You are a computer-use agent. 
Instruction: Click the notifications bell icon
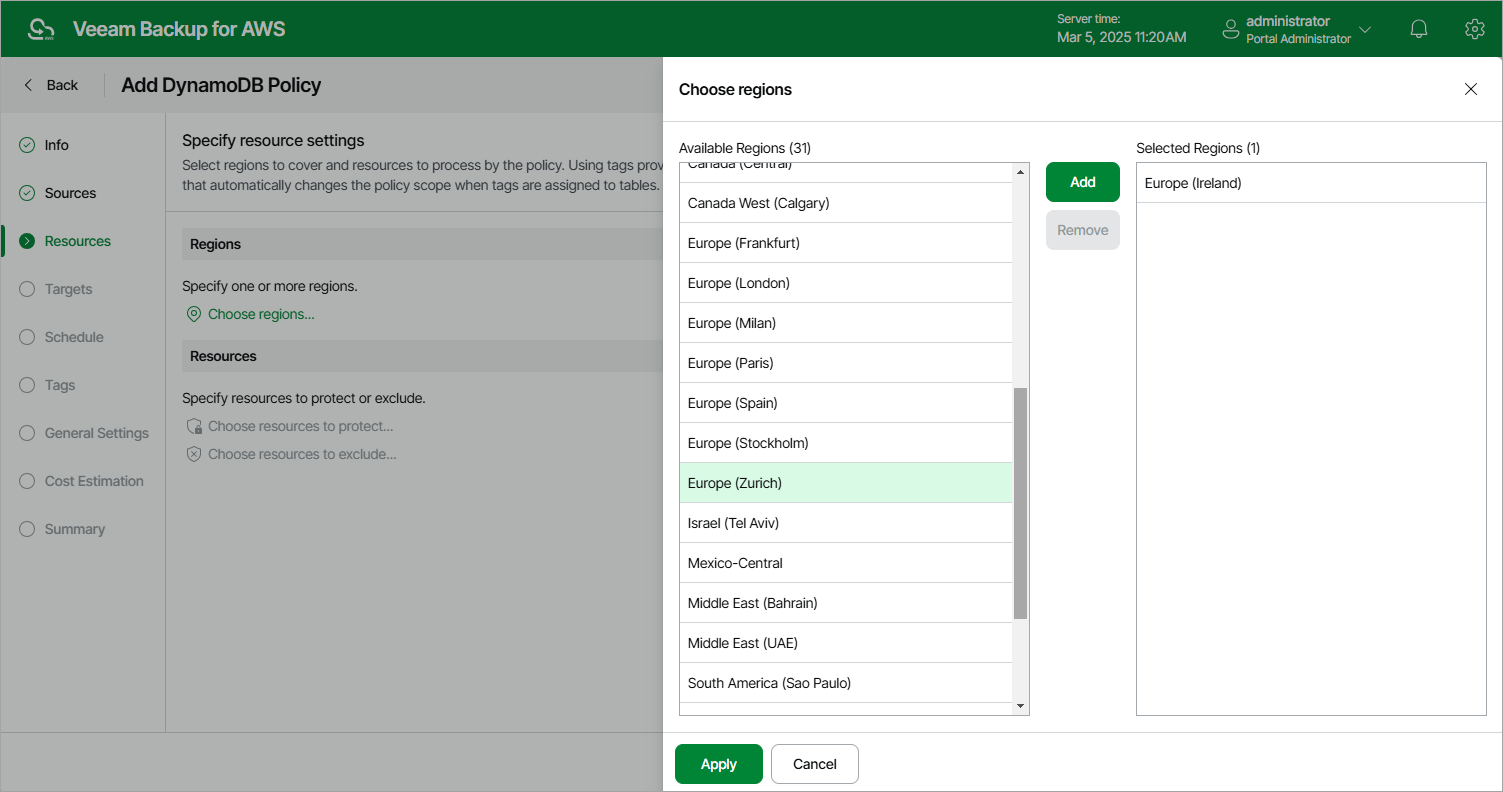tap(1418, 29)
